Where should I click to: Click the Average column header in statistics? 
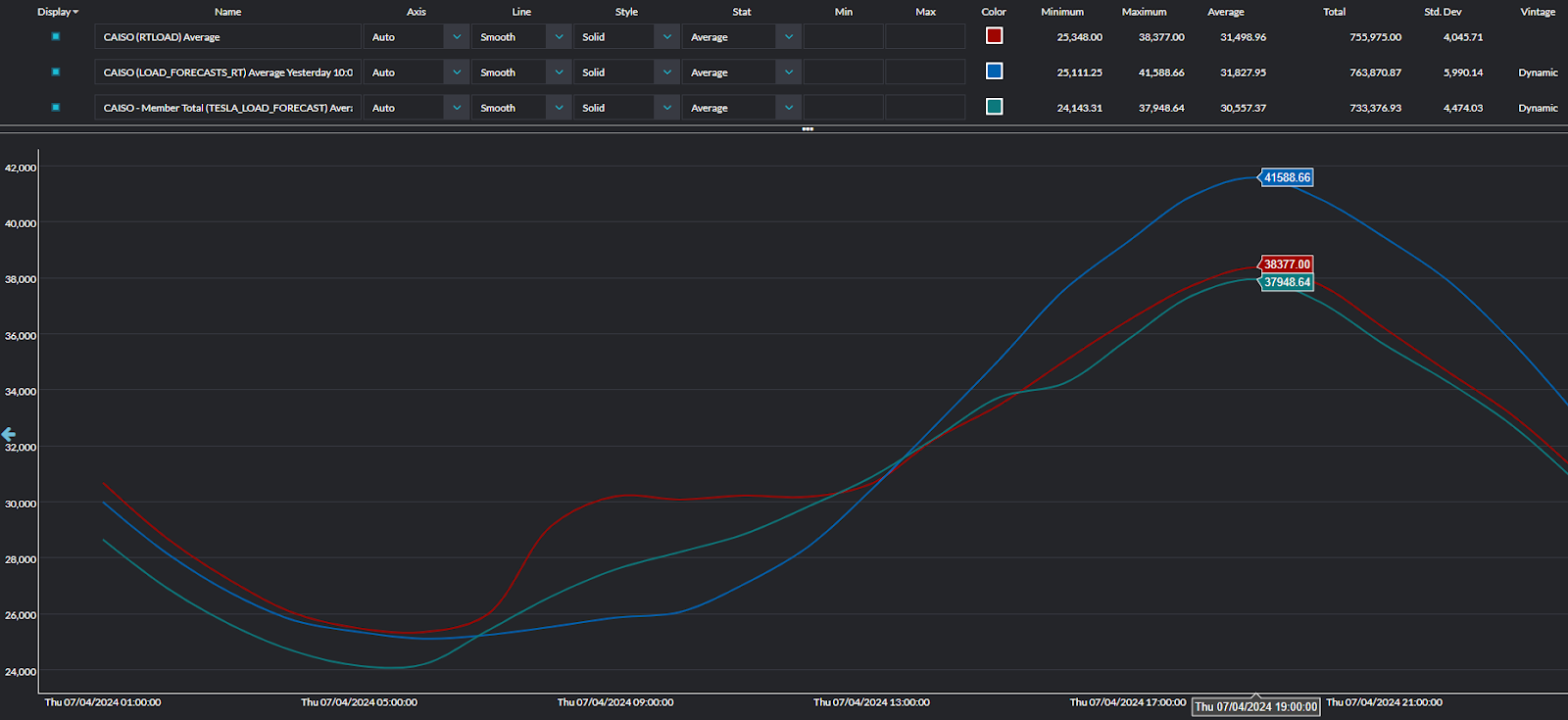(1226, 12)
